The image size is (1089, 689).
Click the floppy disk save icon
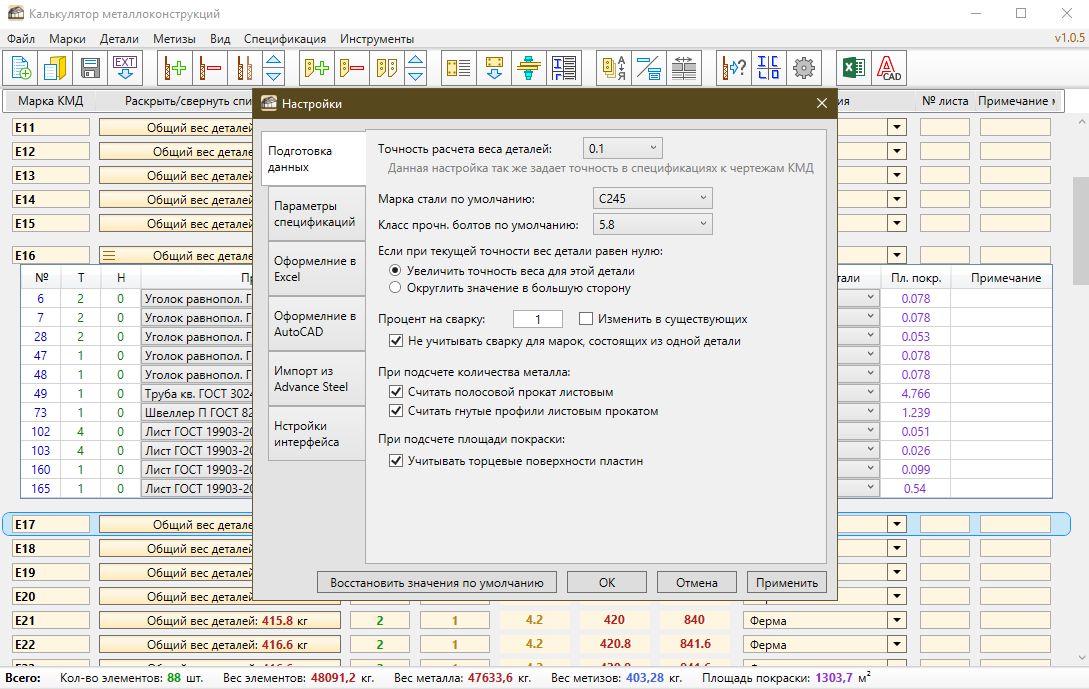89,68
